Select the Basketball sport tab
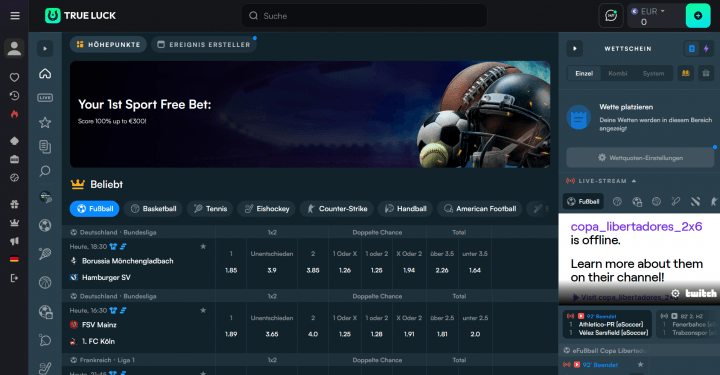 click(153, 208)
